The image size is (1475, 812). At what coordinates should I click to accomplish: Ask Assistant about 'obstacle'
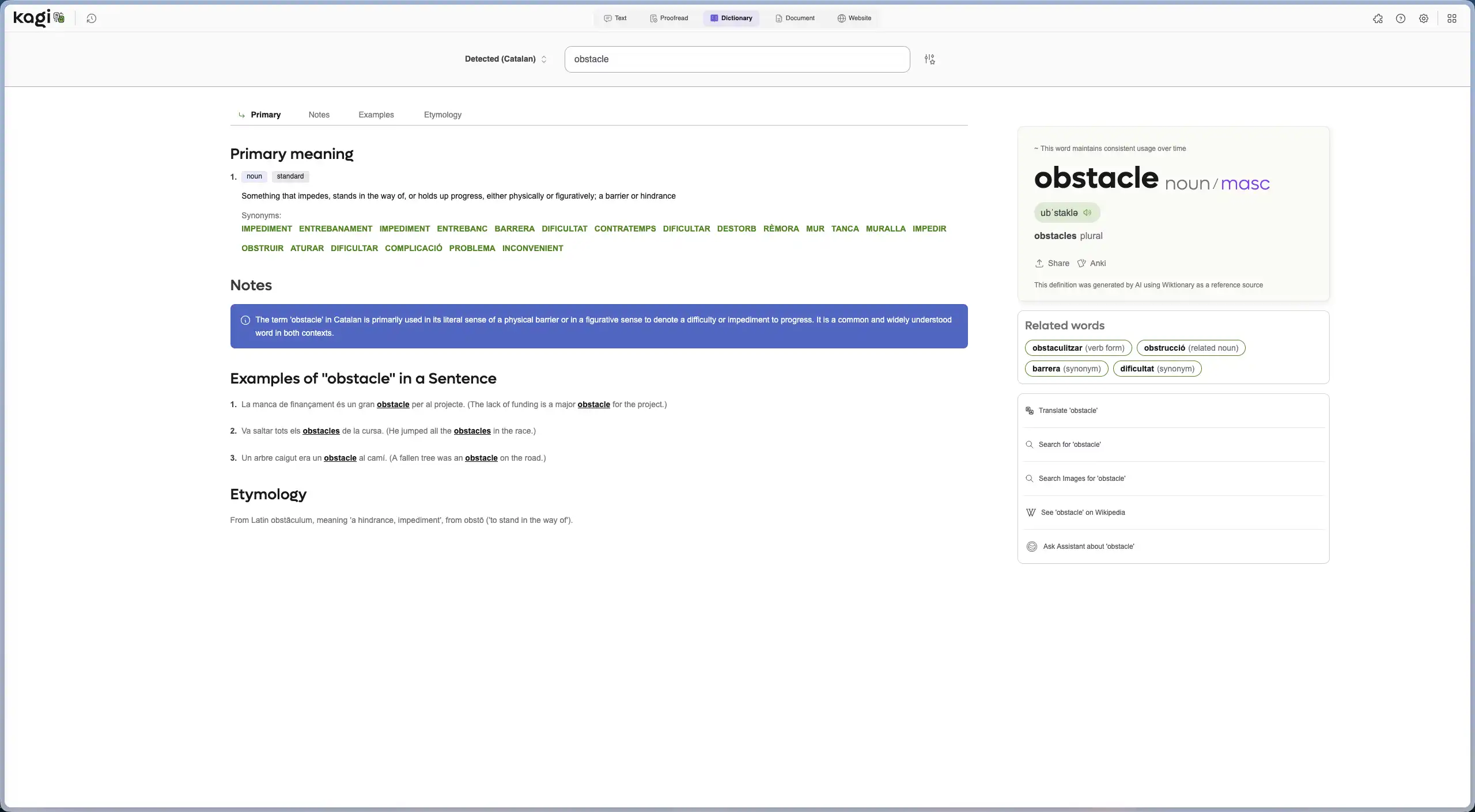[1088, 547]
